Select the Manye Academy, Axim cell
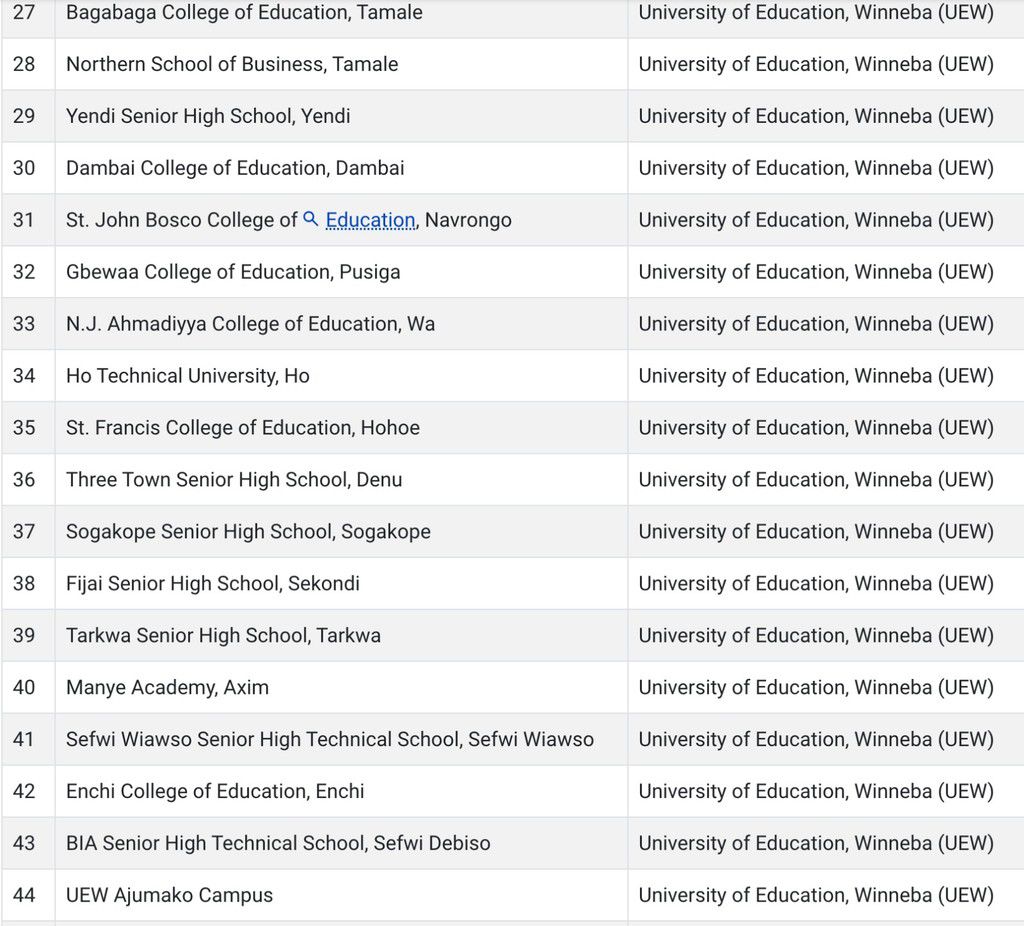 (167, 688)
